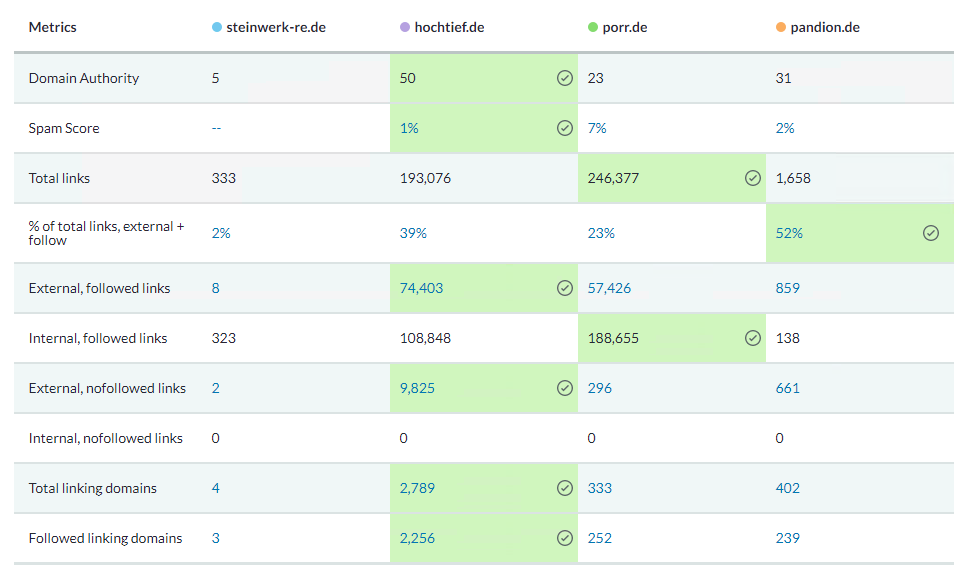Select the Domain Authority row label
Image resolution: width=969 pixels, height=583 pixels.
pyautogui.click(x=83, y=78)
